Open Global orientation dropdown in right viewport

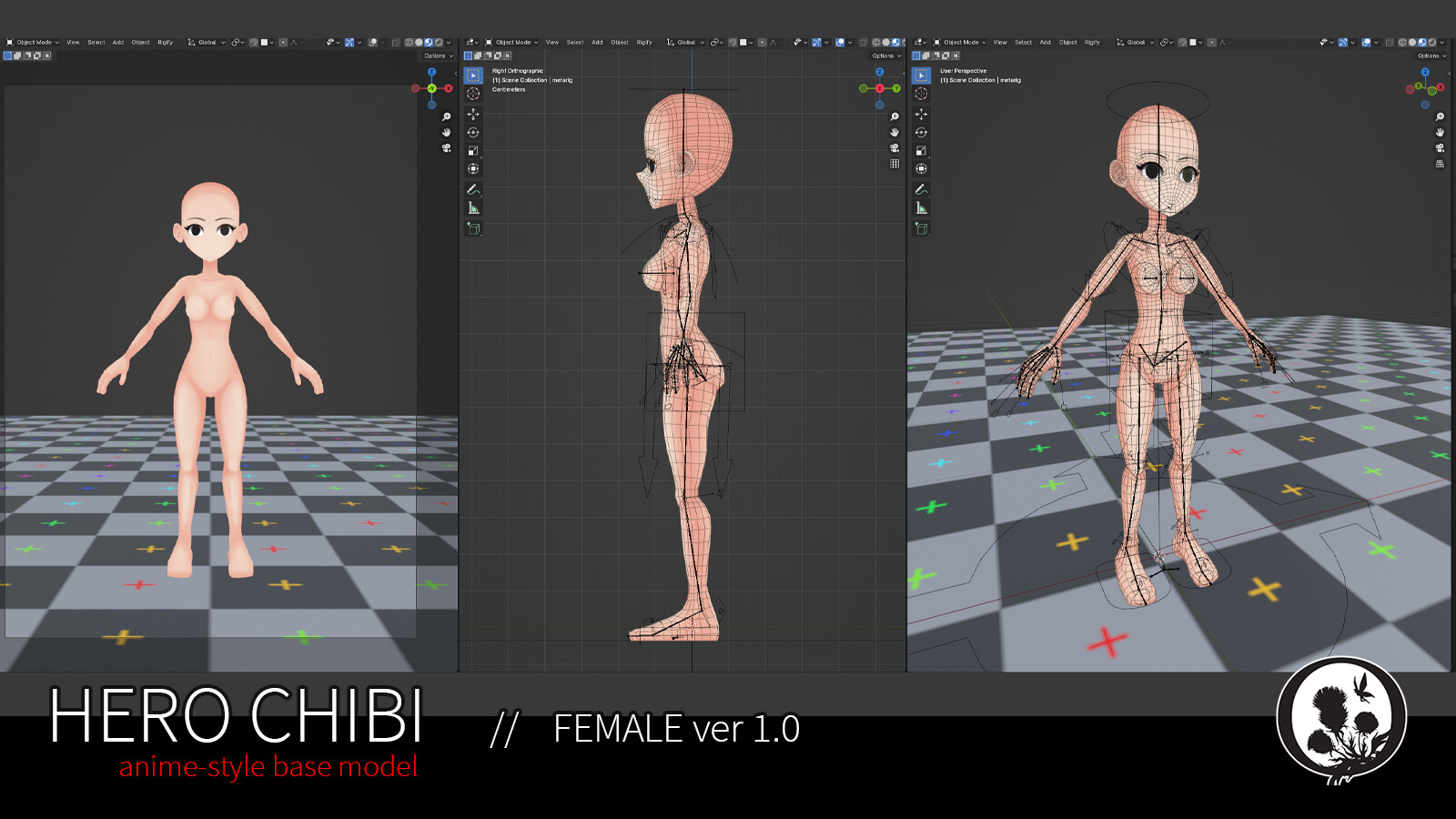pos(1135,42)
